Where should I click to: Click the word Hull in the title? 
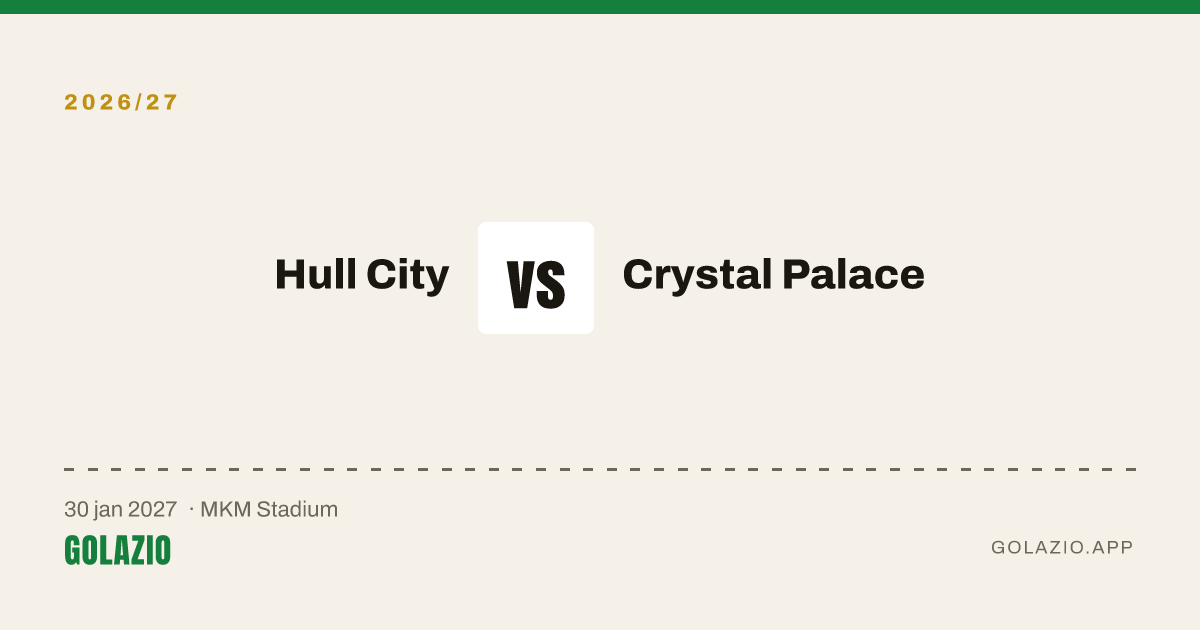pyautogui.click(x=314, y=274)
